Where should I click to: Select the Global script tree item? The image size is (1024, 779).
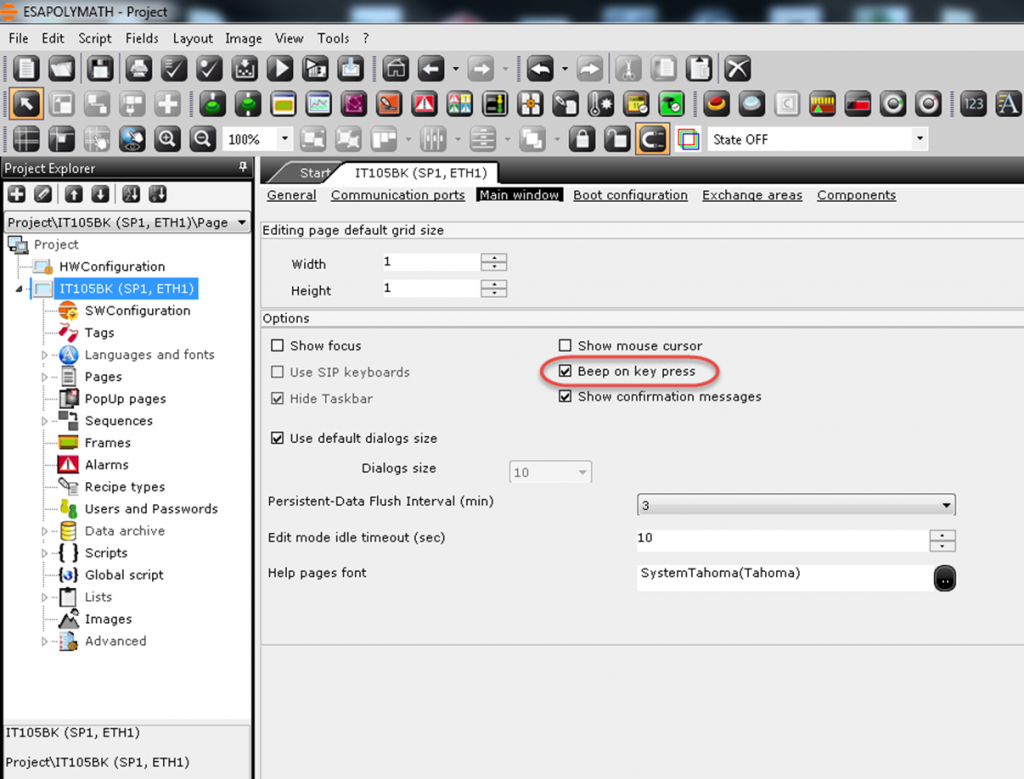click(x=124, y=575)
